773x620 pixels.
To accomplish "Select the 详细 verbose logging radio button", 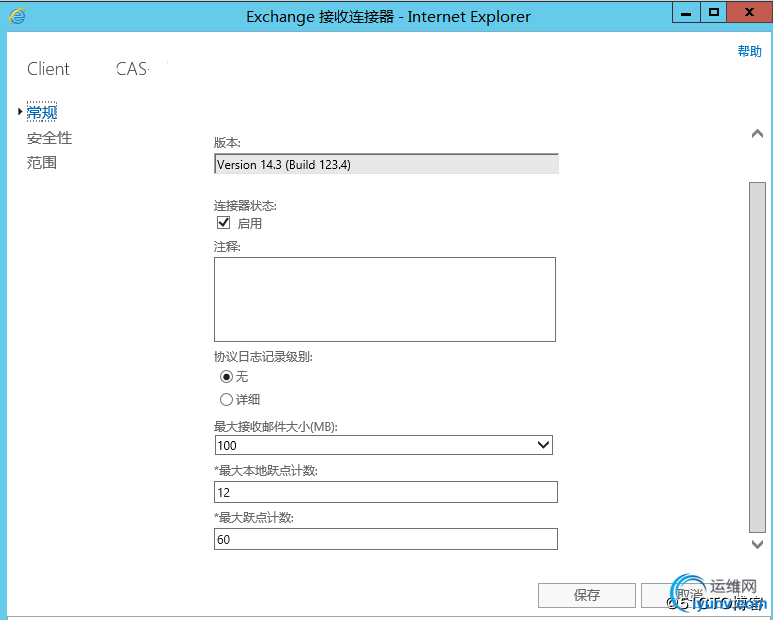I will pyautogui.click(x=226, y=399).
